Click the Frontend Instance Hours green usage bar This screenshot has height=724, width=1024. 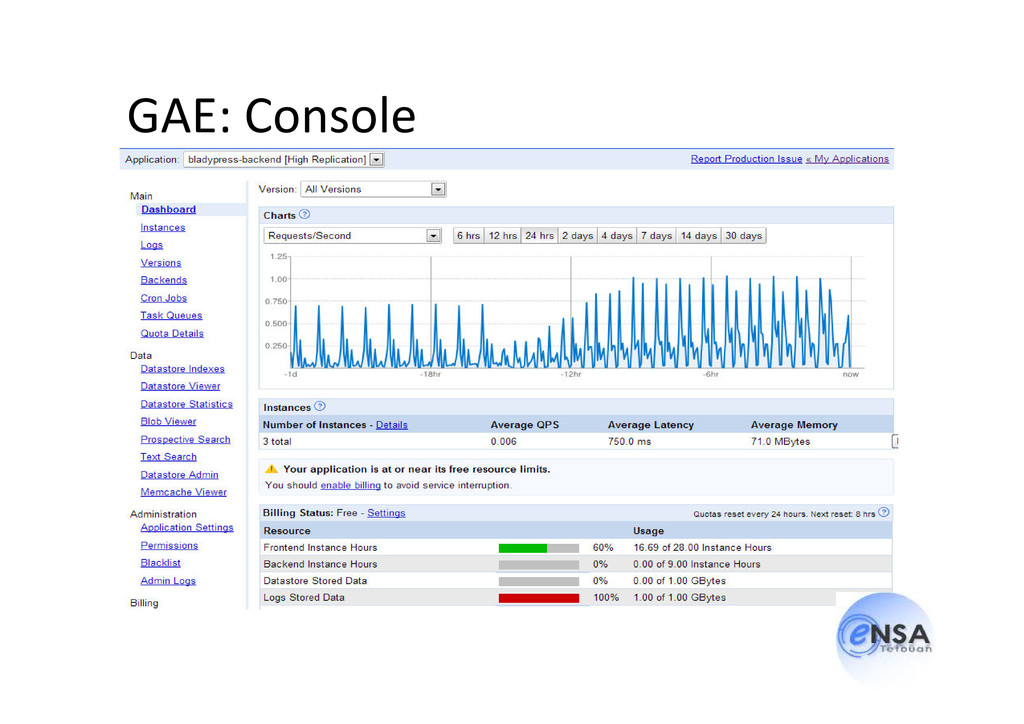[x=522, y=548]
